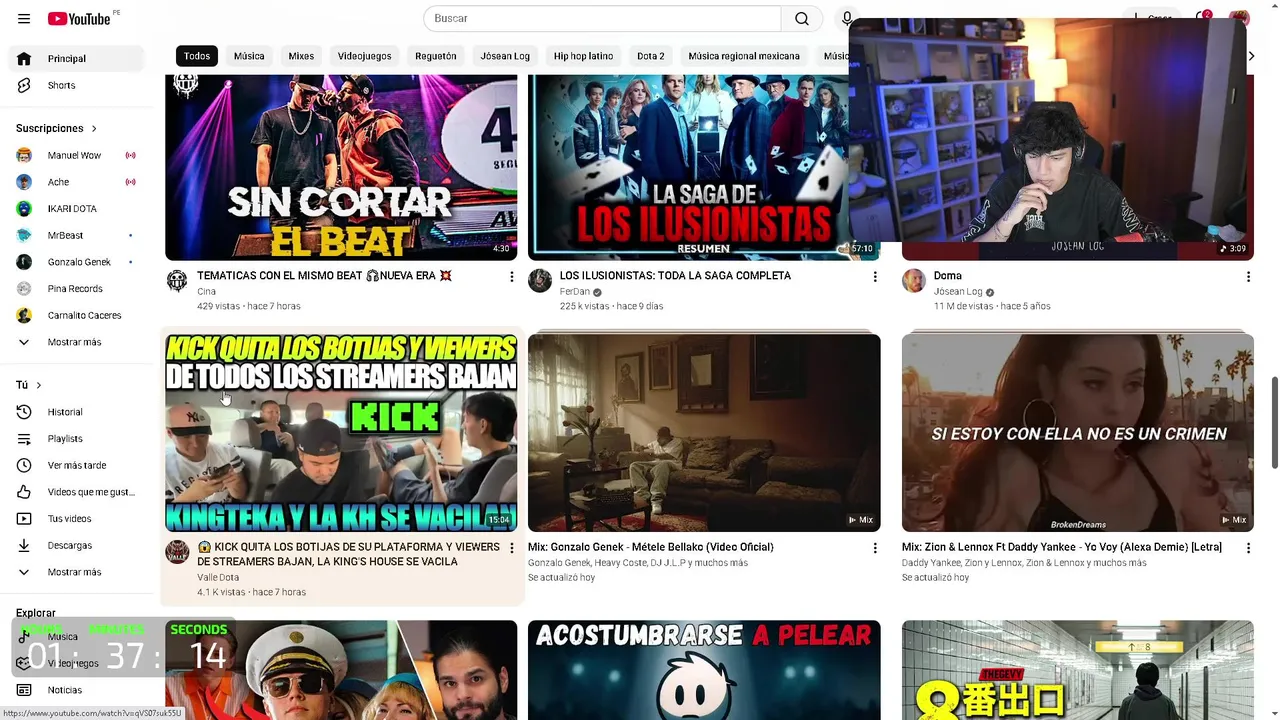The height and width of the screenshot is (720, 1280).
Task: Open Doma video title
Action: (x=947, y=276)
